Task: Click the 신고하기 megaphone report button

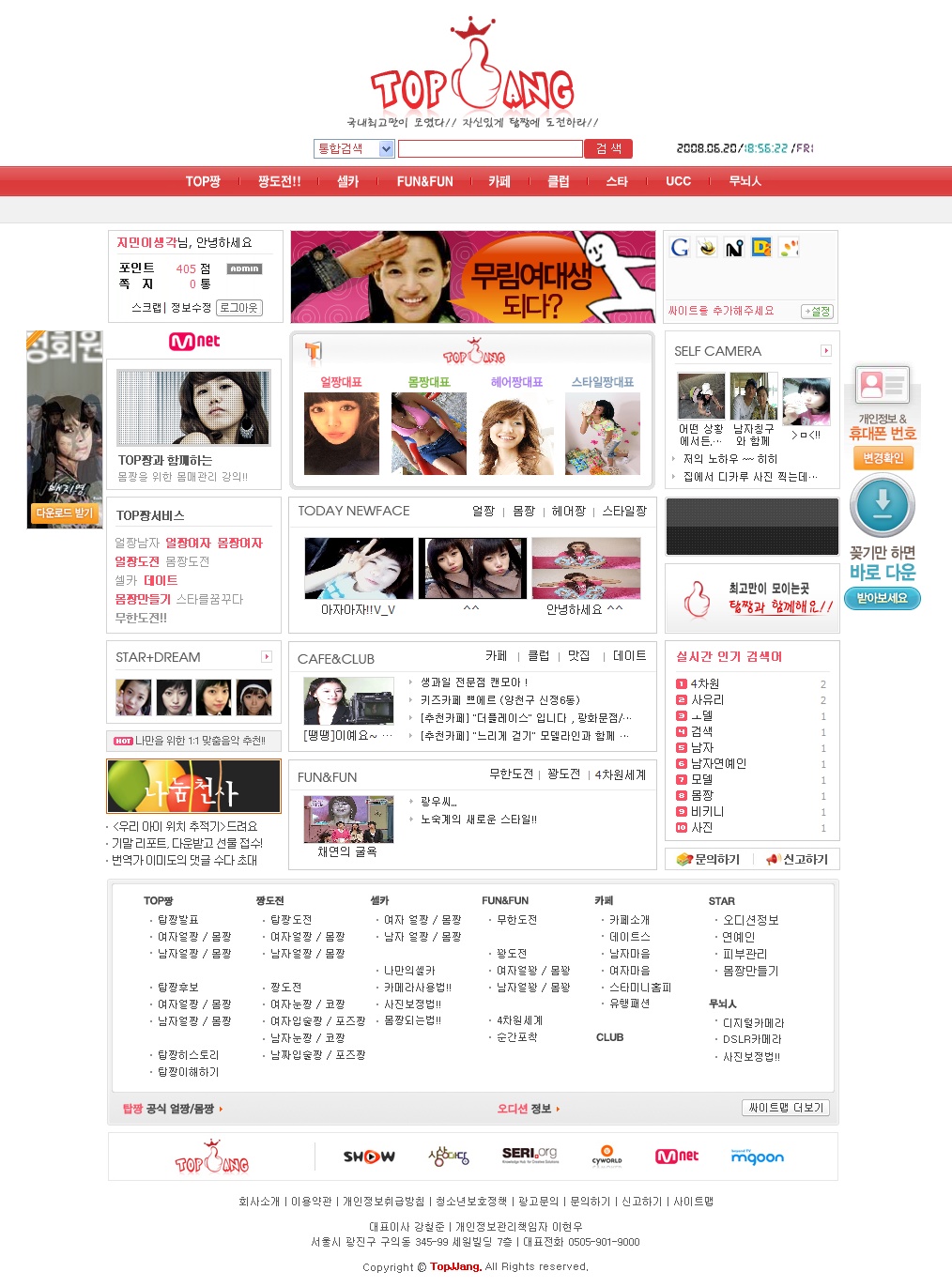Action: [x=797, y=859]
